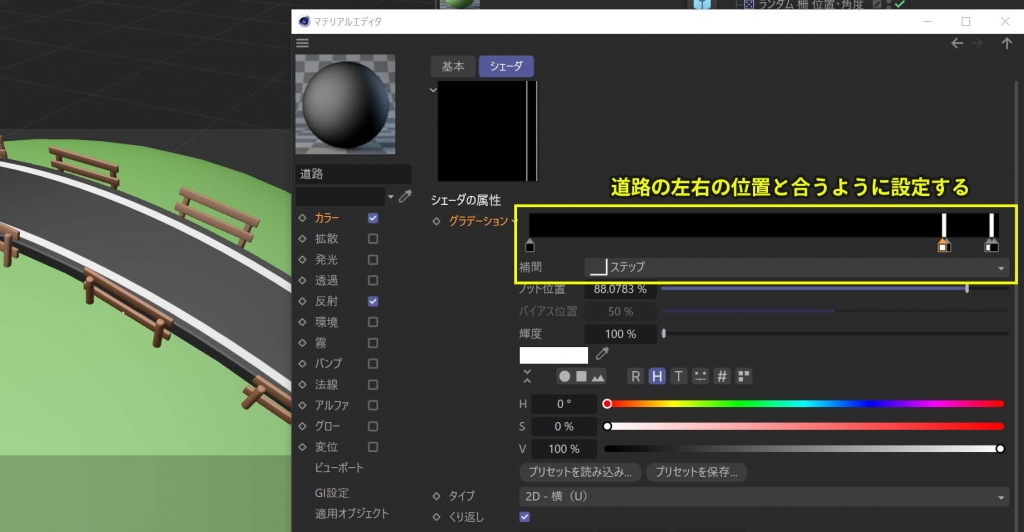Click the keyframe diamond beside グラデーション
1024x532 pixels.
tap(436, 221)
